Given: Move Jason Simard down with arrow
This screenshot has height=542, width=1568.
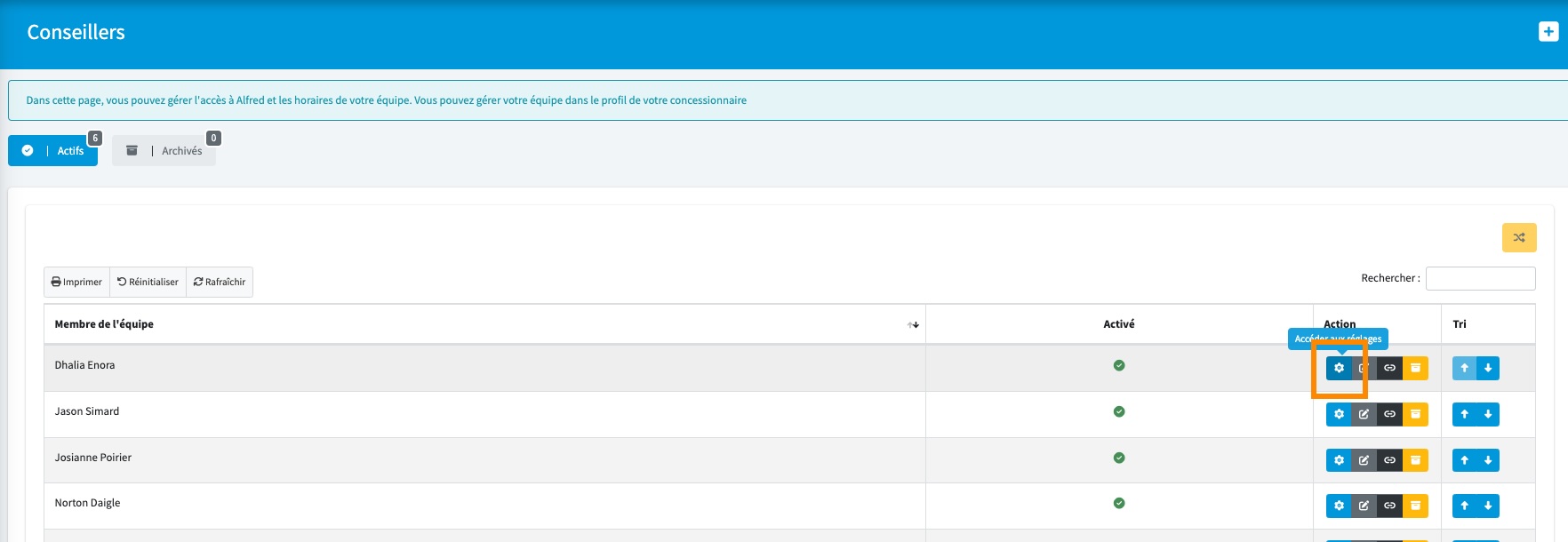Looking at the screenshot, I should pos(1488,414).
